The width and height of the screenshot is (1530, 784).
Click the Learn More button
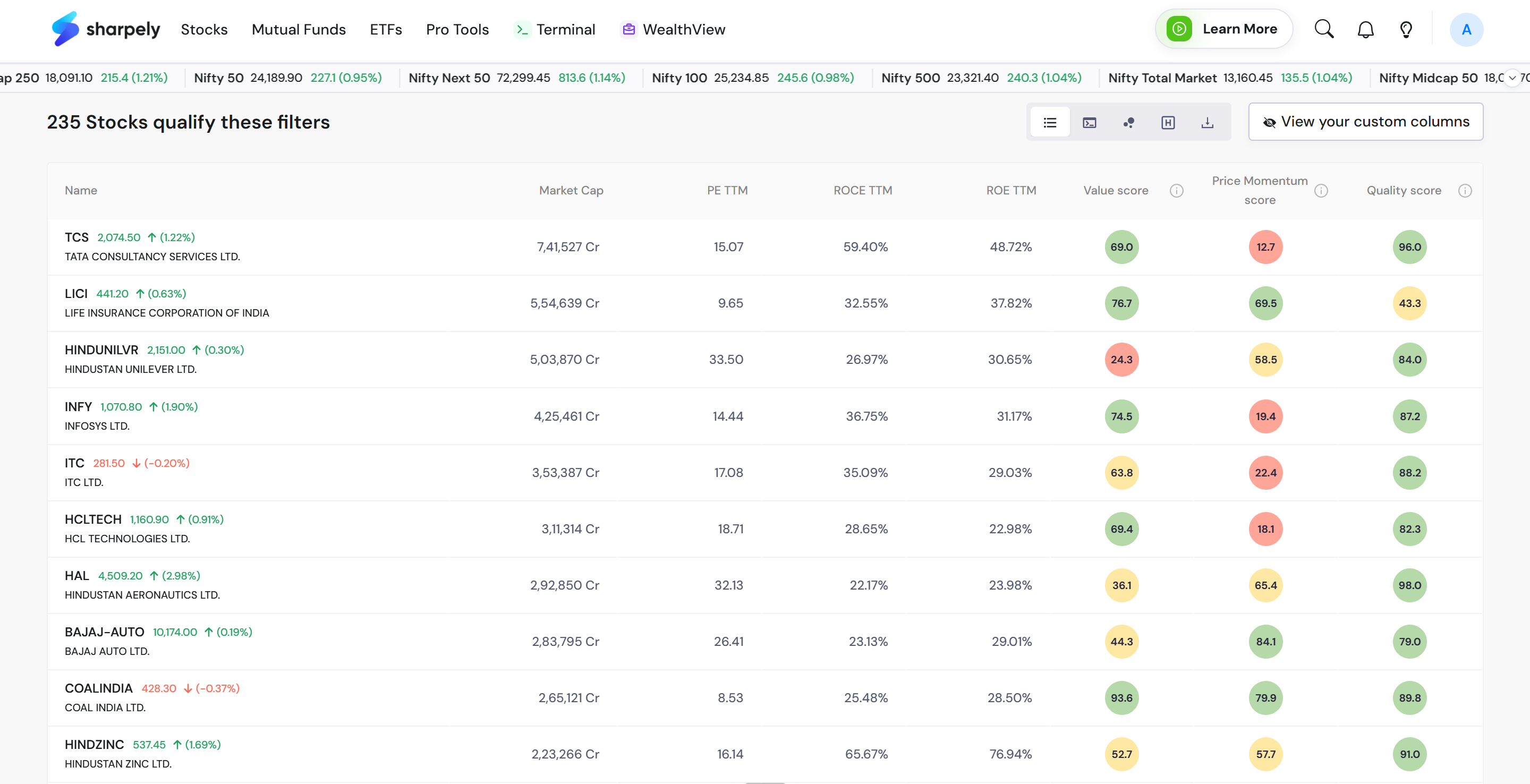1223,29
